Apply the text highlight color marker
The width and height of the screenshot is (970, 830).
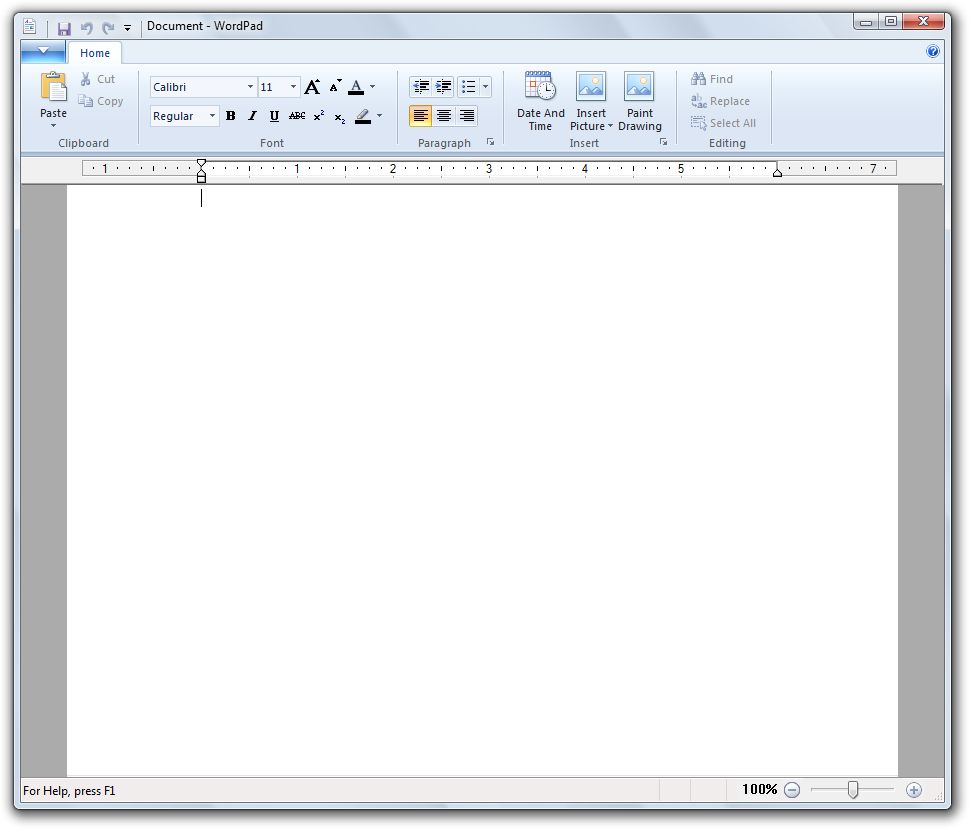coord(363,116)
